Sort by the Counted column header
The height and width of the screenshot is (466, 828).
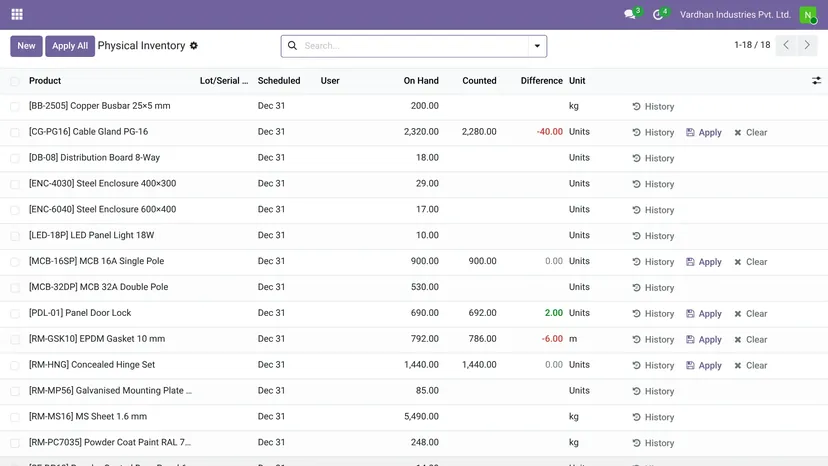479,81
